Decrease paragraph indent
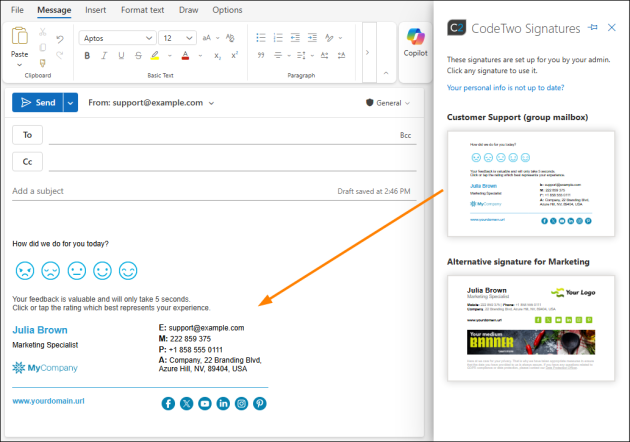This screenshot has width=630, height=442. click(295, 38)
